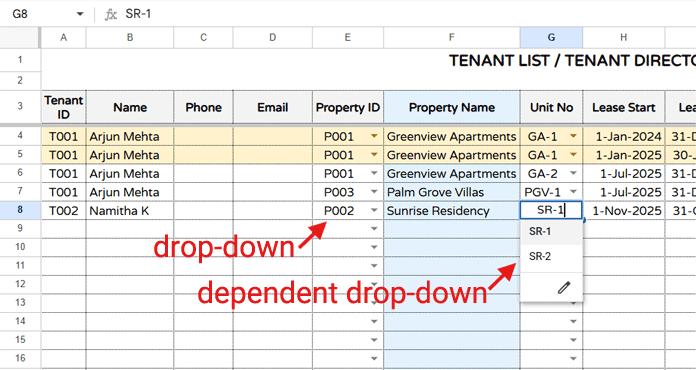This screenshot has height=370, width=696.
Task: Open Property ID dropdown for P003
Action: (x=374, y=192)
